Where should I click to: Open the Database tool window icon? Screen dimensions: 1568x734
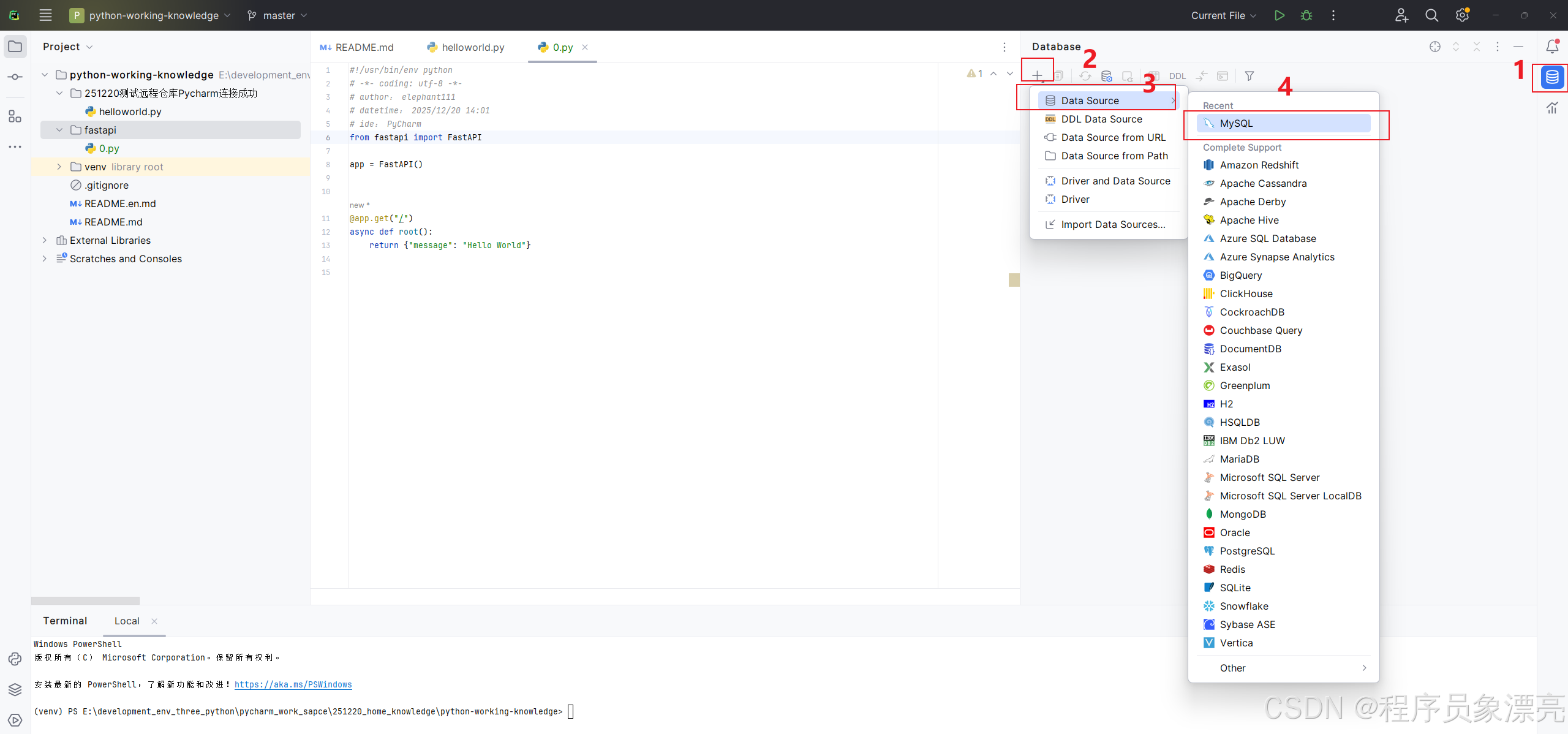(1551, 77)
